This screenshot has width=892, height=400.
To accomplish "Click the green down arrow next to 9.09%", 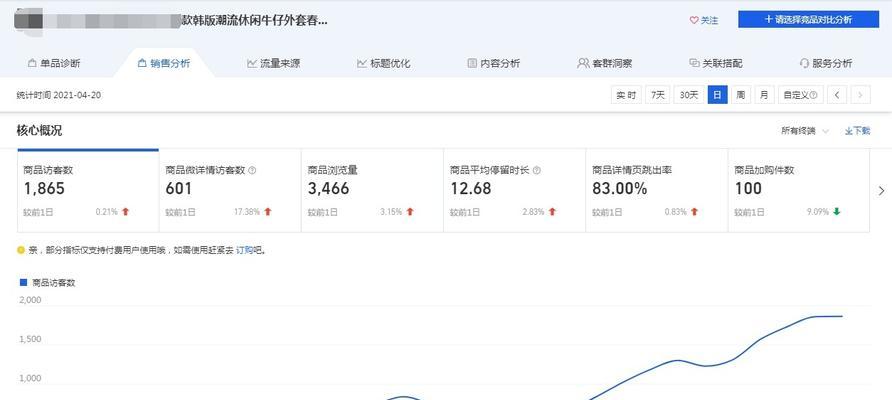I will click(836, 212).
